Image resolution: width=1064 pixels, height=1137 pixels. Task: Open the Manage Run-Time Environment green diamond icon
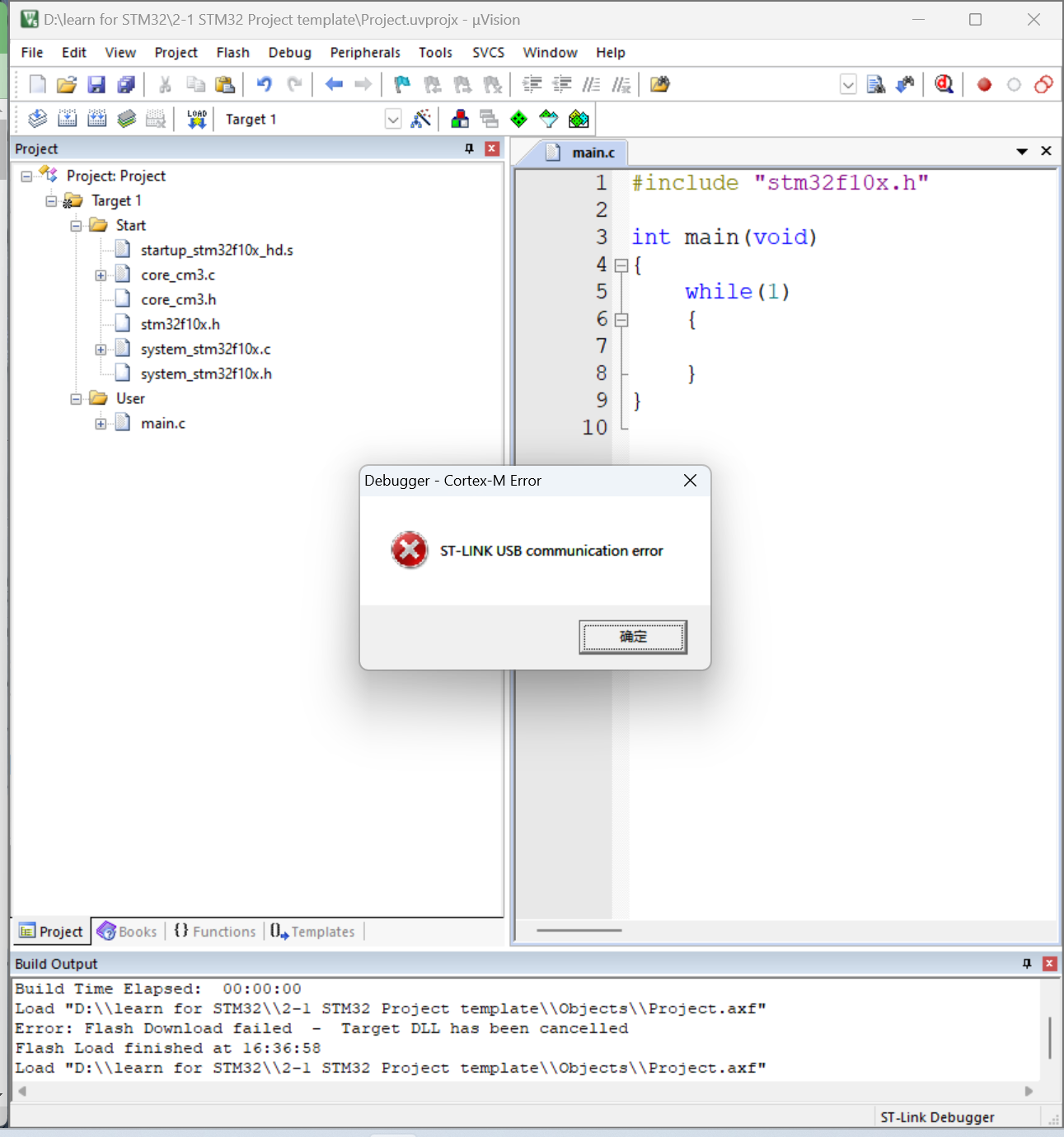point(518,119)
